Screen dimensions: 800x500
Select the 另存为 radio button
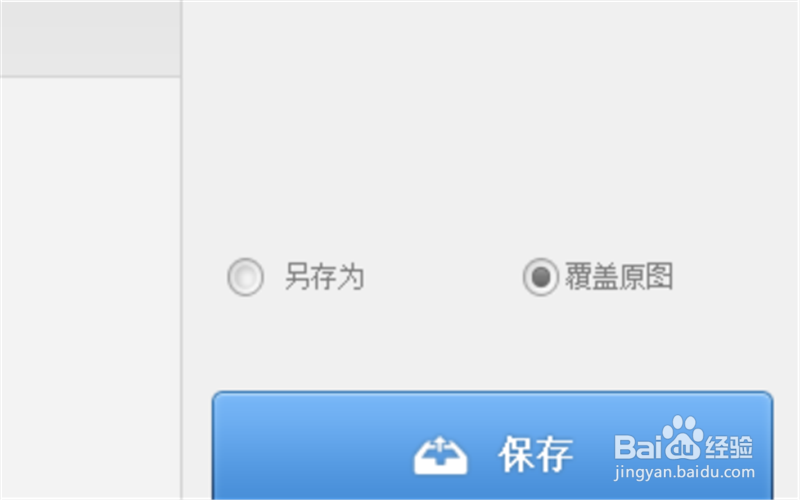point(245,277)
